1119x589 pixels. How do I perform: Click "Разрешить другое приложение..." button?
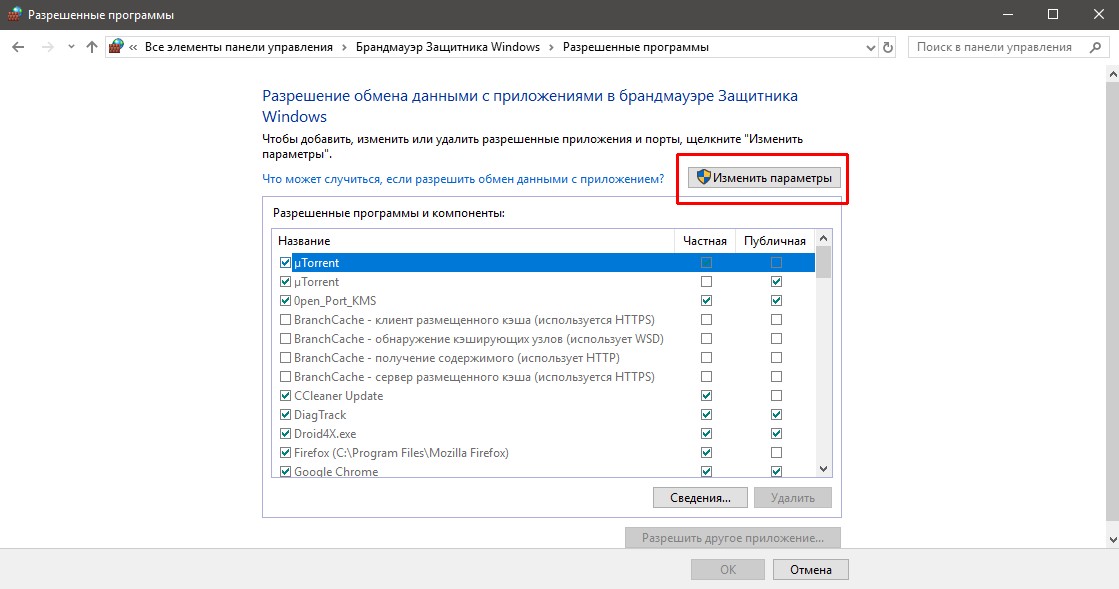[x=733, y=538]
